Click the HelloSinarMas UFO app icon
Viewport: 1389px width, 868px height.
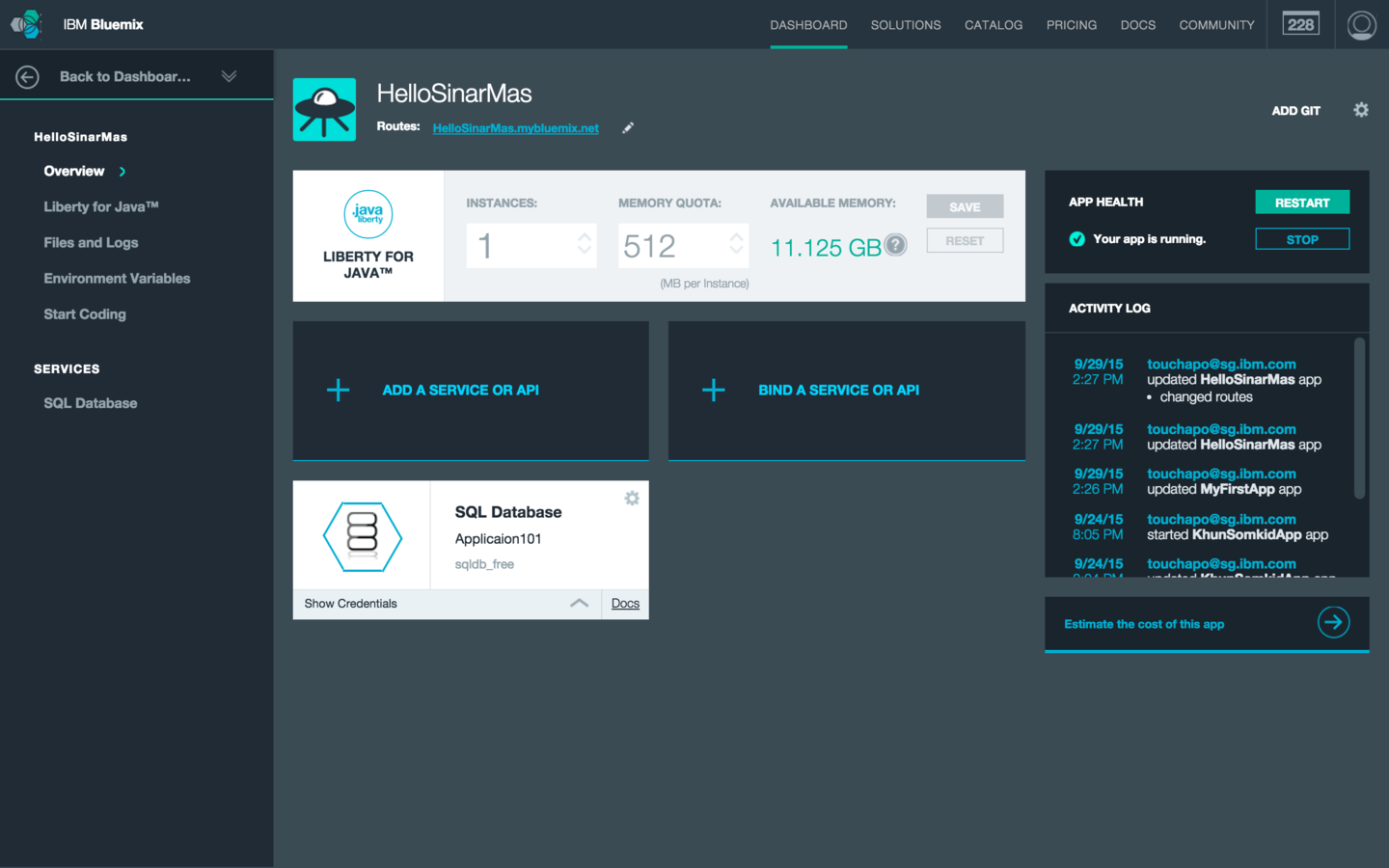pos(324,110)
